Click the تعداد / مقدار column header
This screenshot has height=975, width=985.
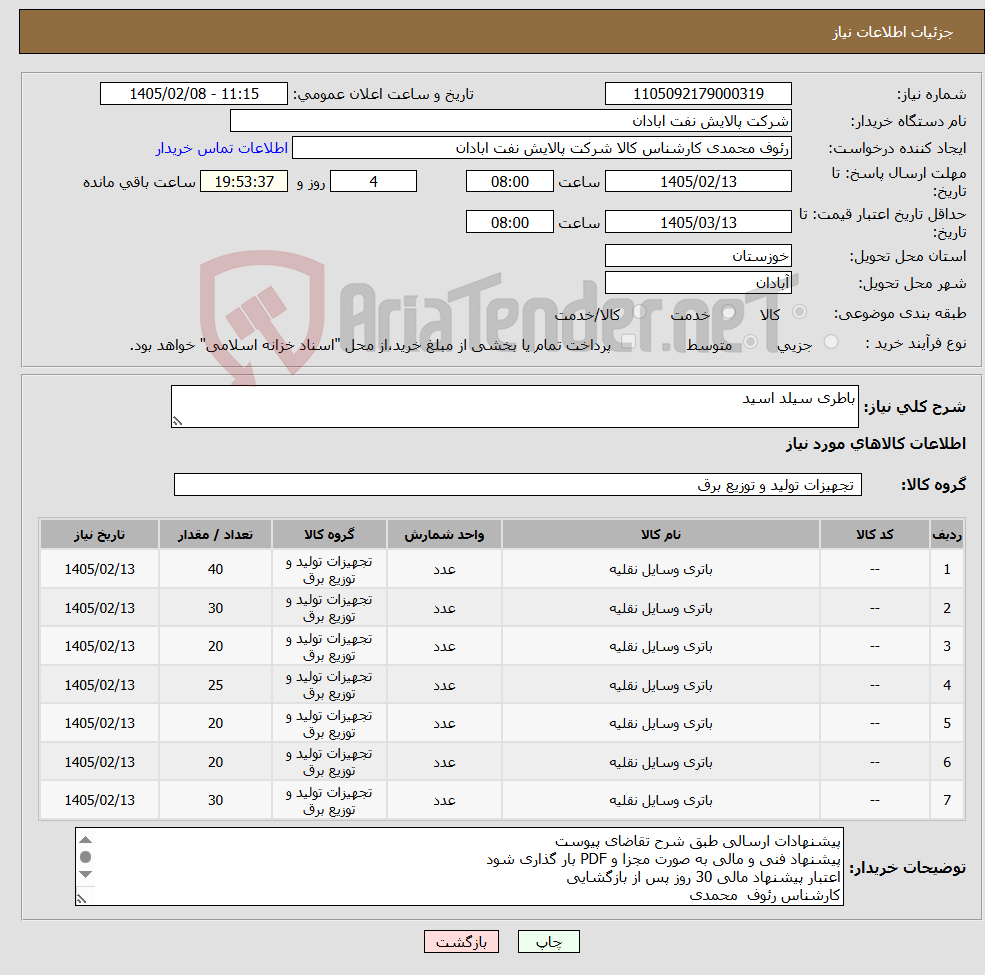tap(215, 534)
